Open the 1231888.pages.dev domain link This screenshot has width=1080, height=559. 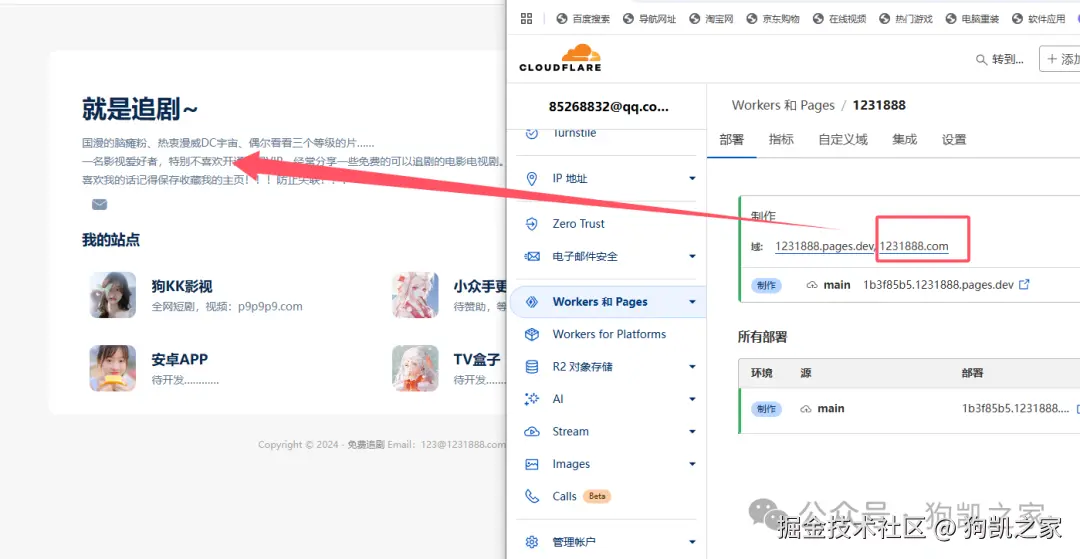point(824,246)
